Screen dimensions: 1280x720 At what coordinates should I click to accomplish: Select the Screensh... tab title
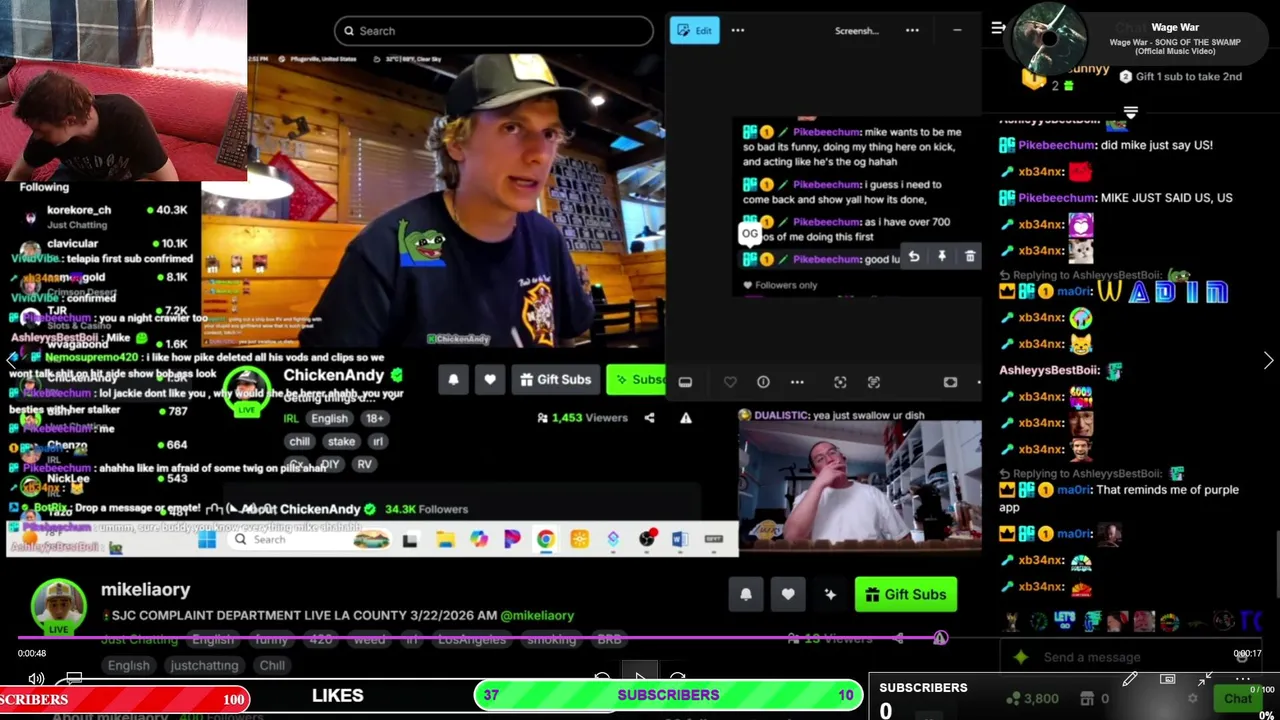click(x=856, y=31)
